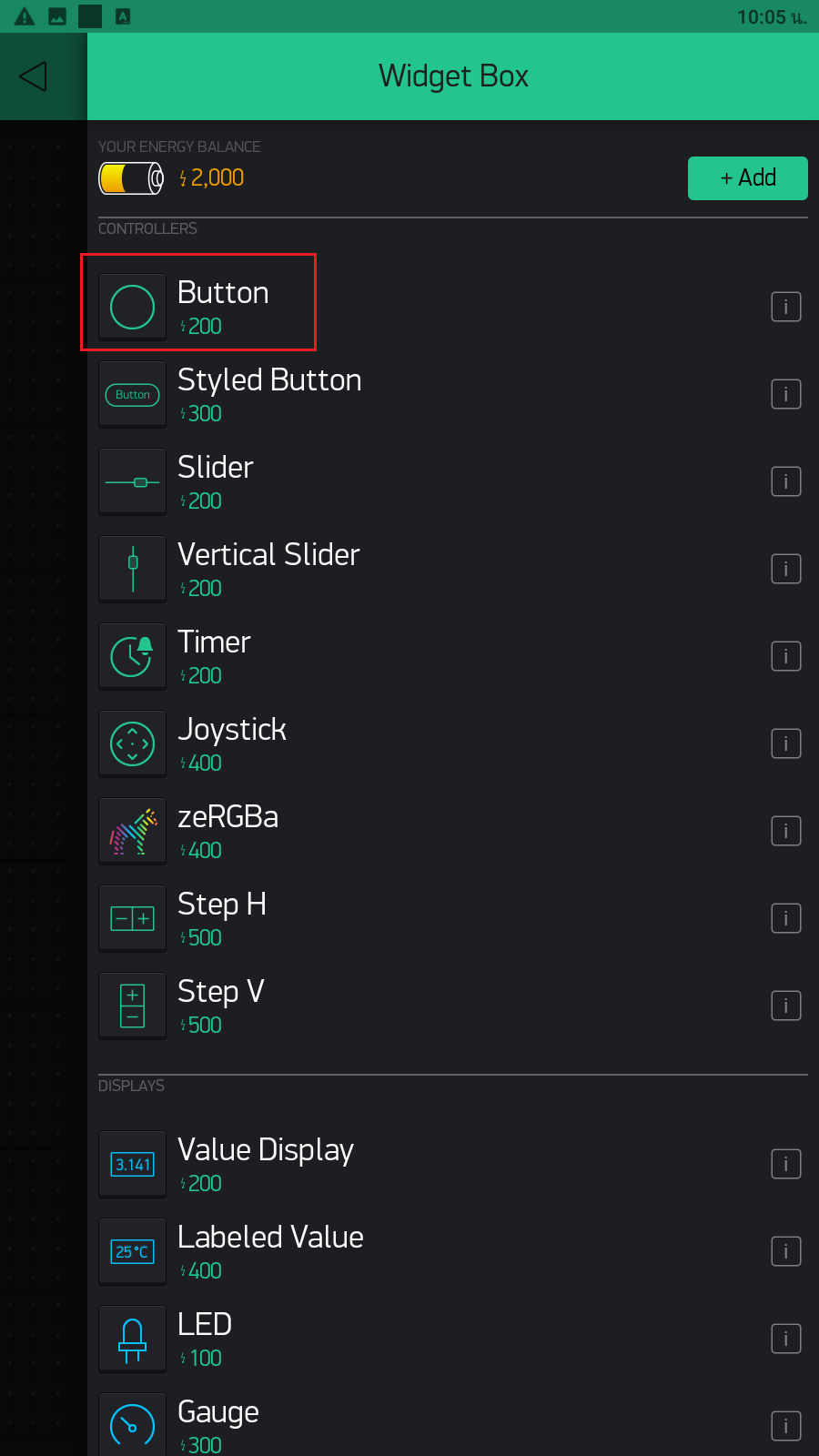The height and width of the screenshot is (1456, 819).
Task: Choose the zeRGBa zebra icon
Action: [x=132, y=831]
